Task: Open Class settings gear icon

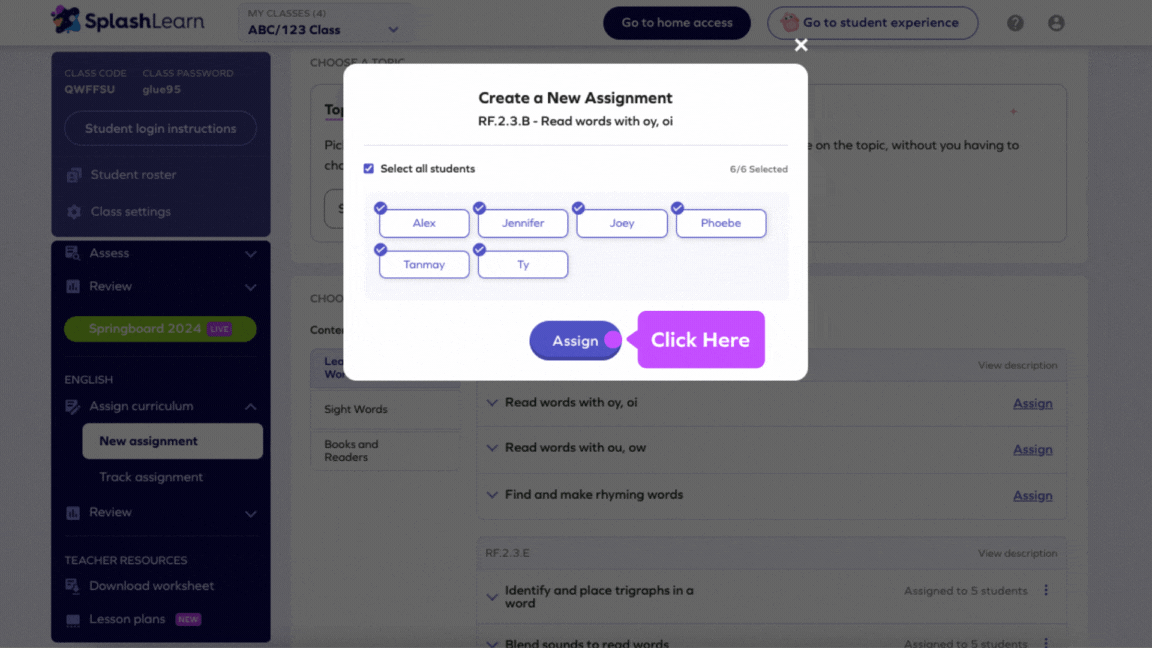Action: pyautogui.click(x=74, y=212)
